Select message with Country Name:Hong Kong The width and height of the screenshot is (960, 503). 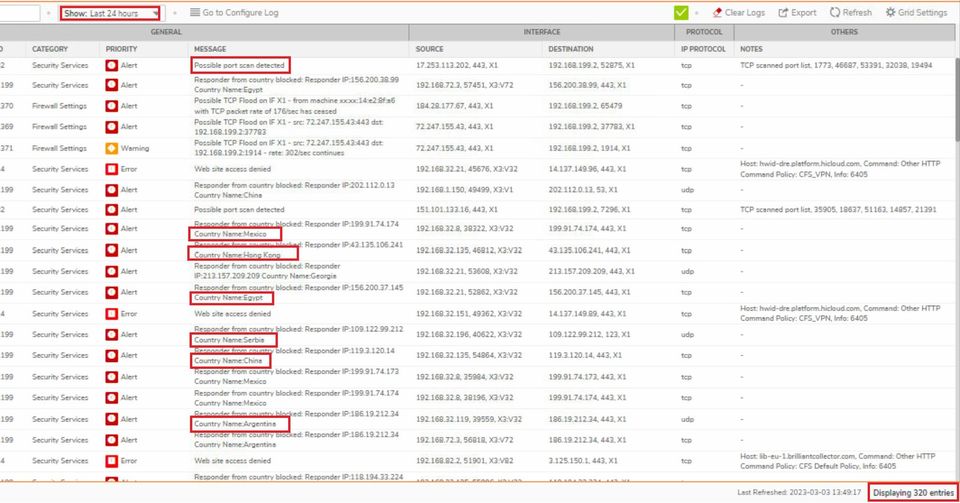pyautogui.click(x=298, y=250)
